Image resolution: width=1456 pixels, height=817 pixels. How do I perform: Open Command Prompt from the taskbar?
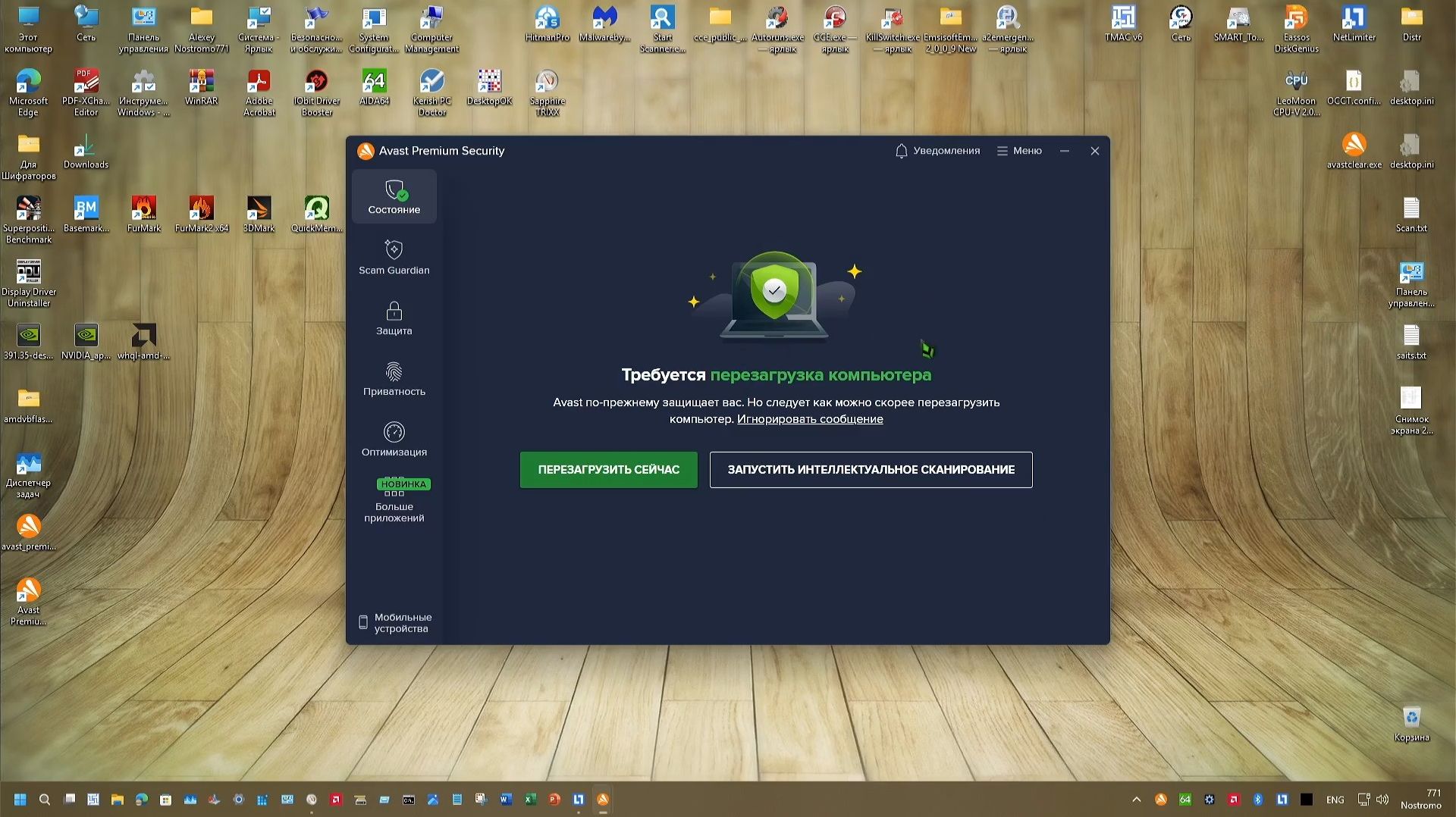click(x=409, y=800)
